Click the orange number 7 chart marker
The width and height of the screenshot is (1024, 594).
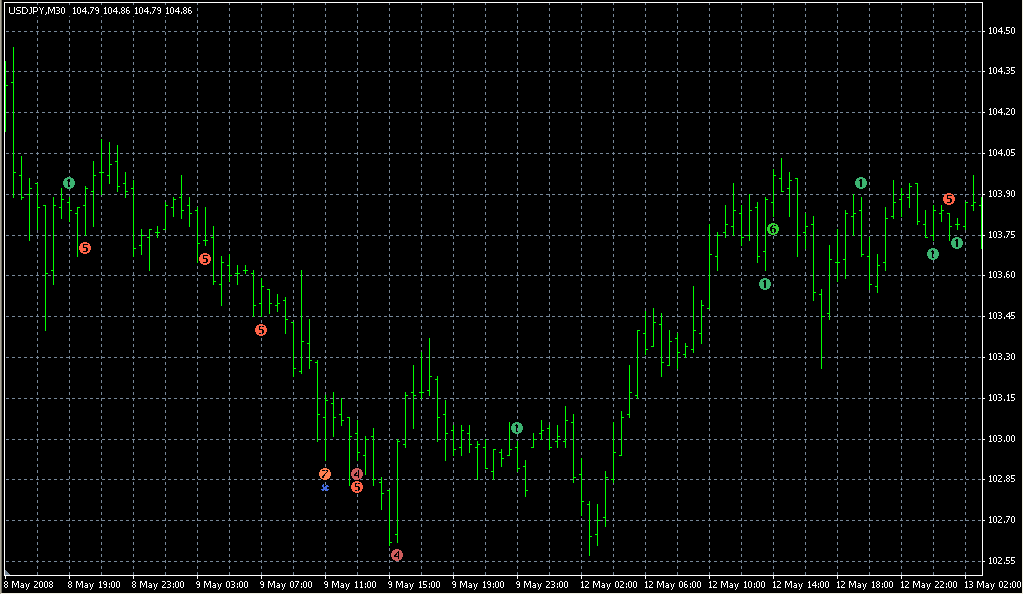click(x=325, y=474)
